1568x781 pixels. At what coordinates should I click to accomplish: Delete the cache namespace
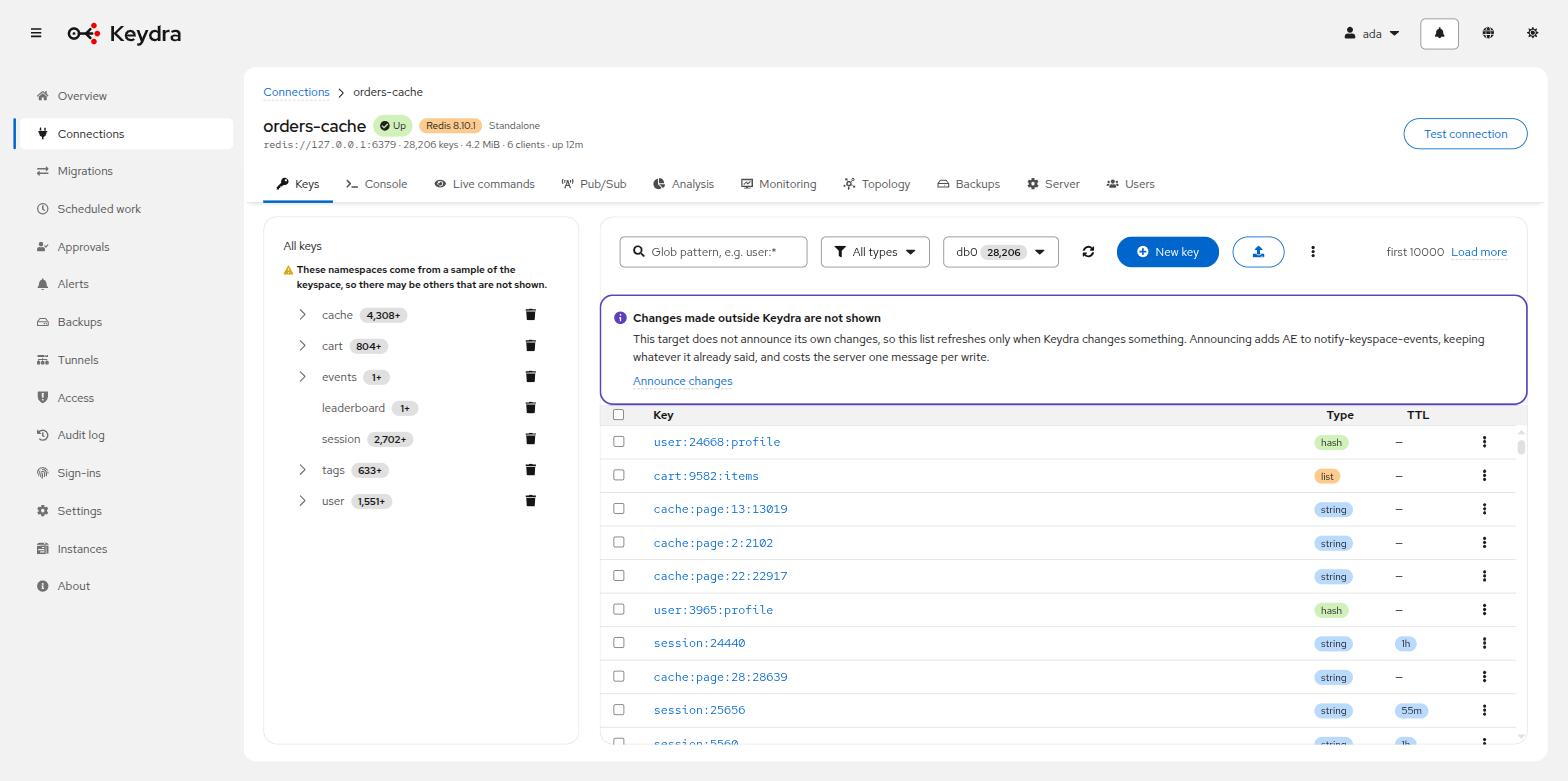point(531,314)
